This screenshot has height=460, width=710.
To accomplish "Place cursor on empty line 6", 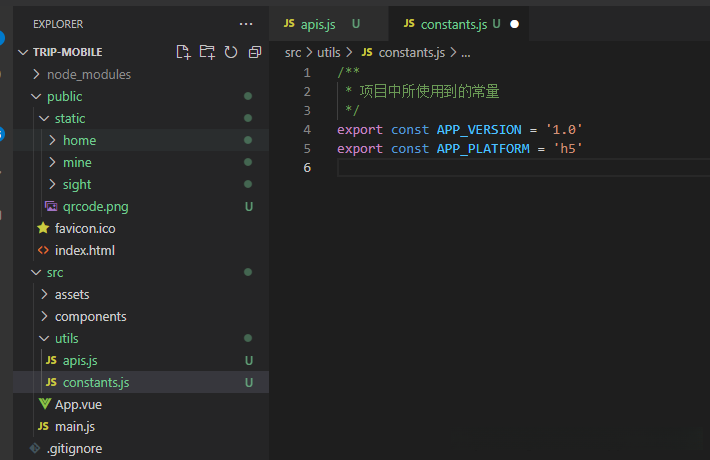I will (x=500, y=168).
